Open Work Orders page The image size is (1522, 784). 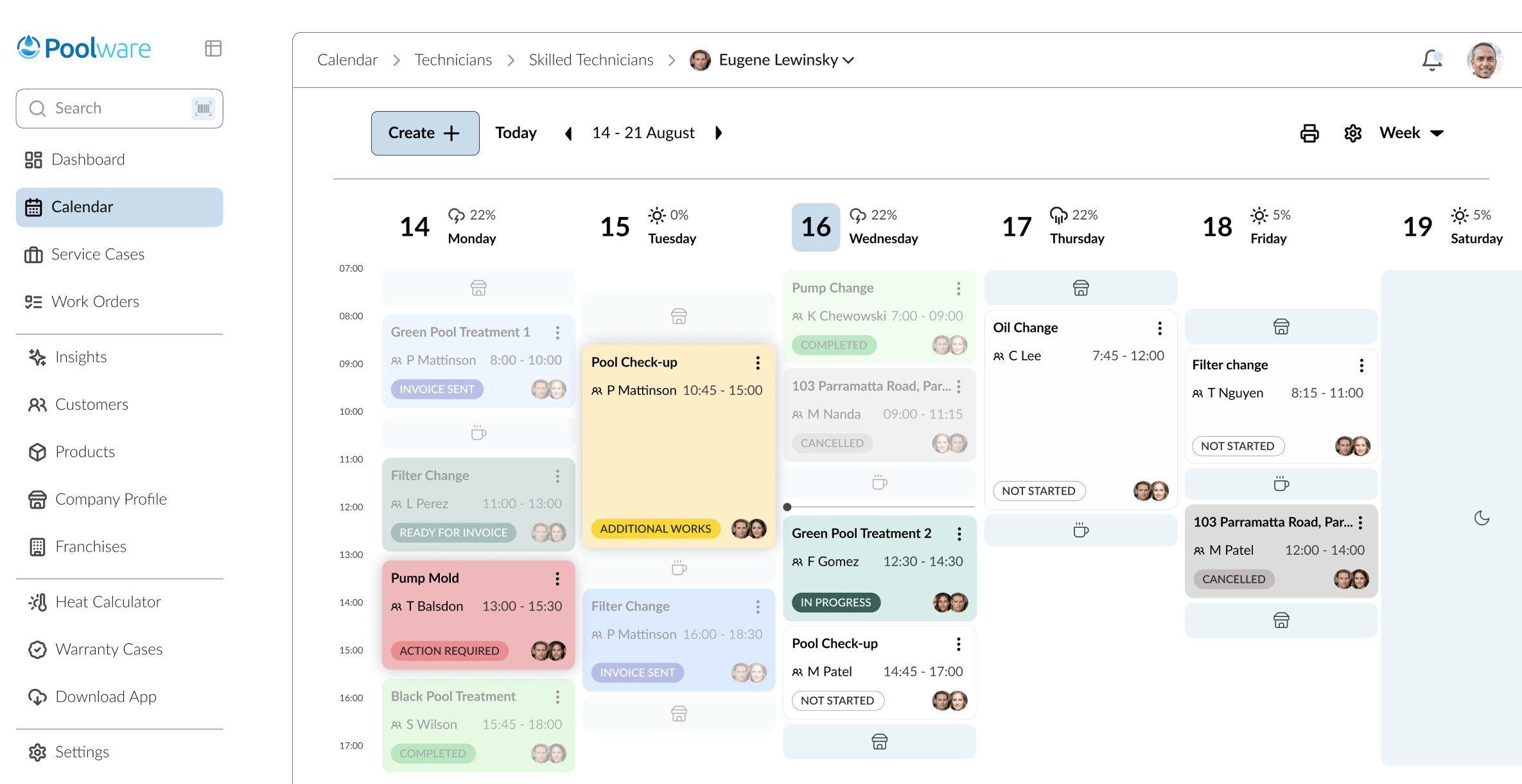coord(119,302)
